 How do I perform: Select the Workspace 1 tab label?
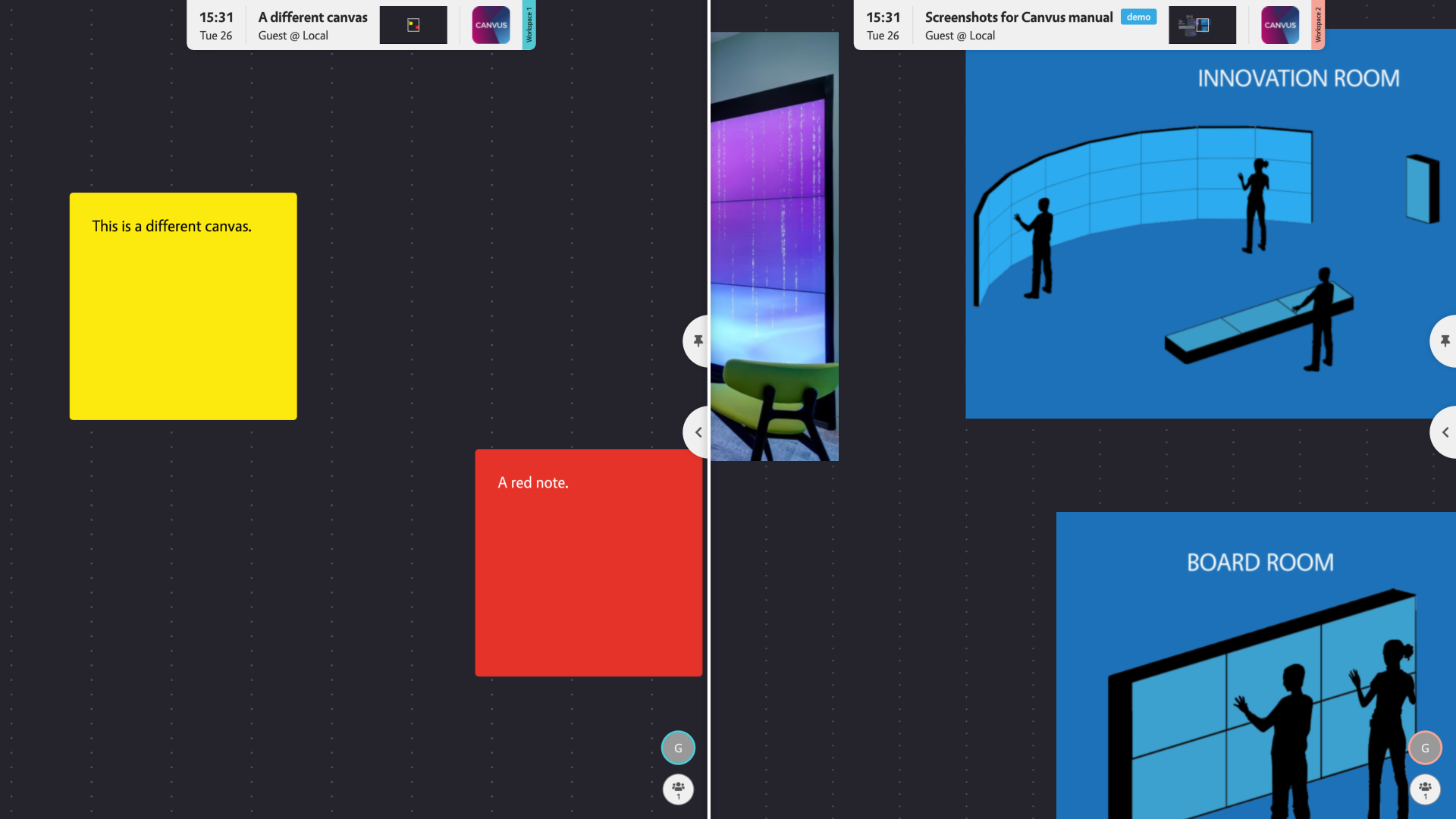(x=529, y=24)
